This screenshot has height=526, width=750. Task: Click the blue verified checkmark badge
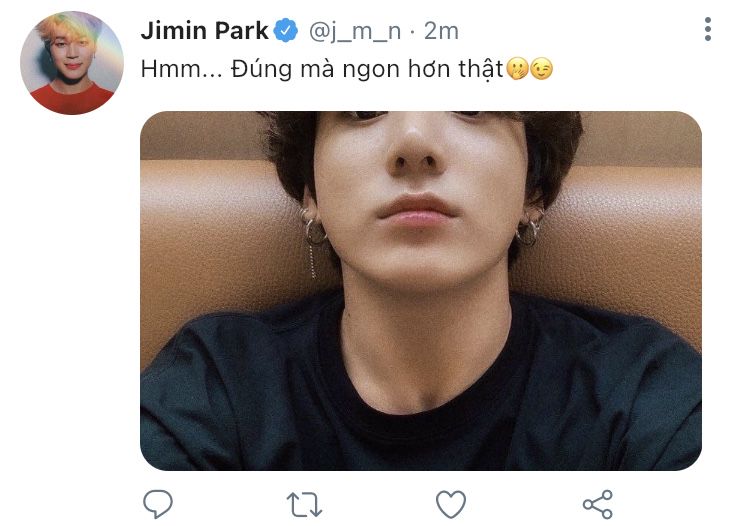click(286, 31)
